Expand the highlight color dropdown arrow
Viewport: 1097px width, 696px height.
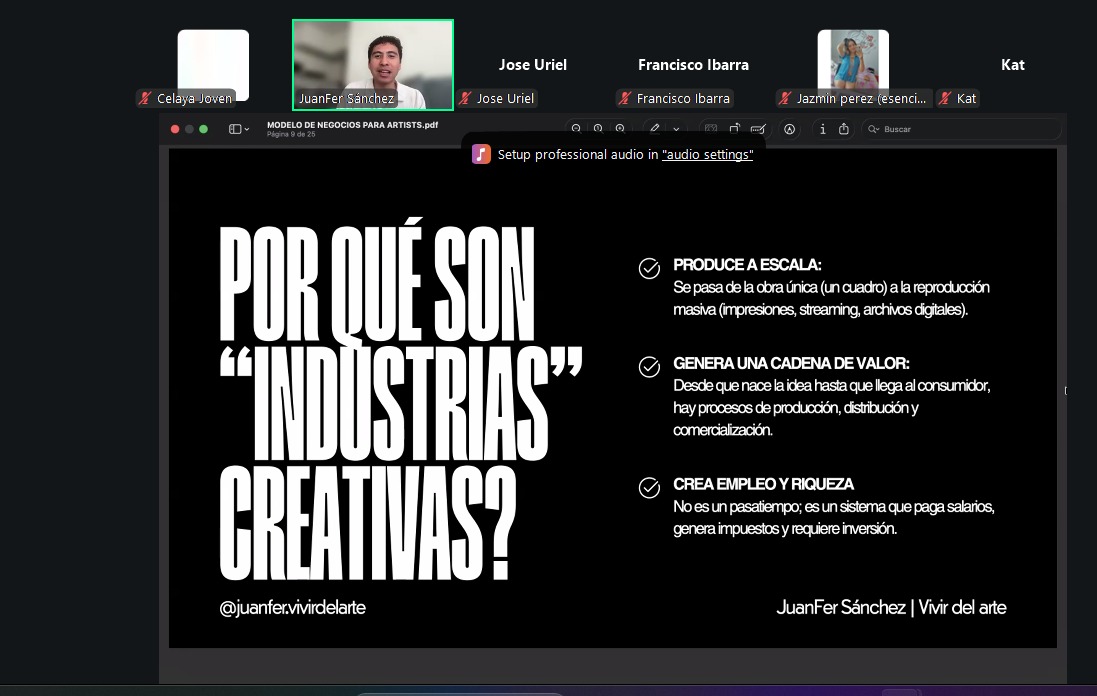point(677,129)
